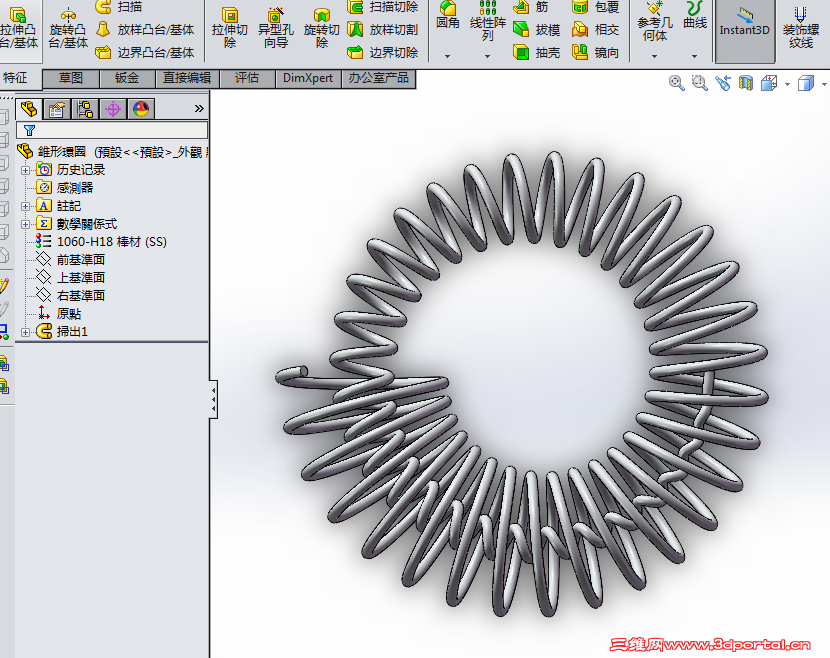Open the ConfigurationManager tab
The height and width of the screenshot is (658, 830).
click(85, 109)
